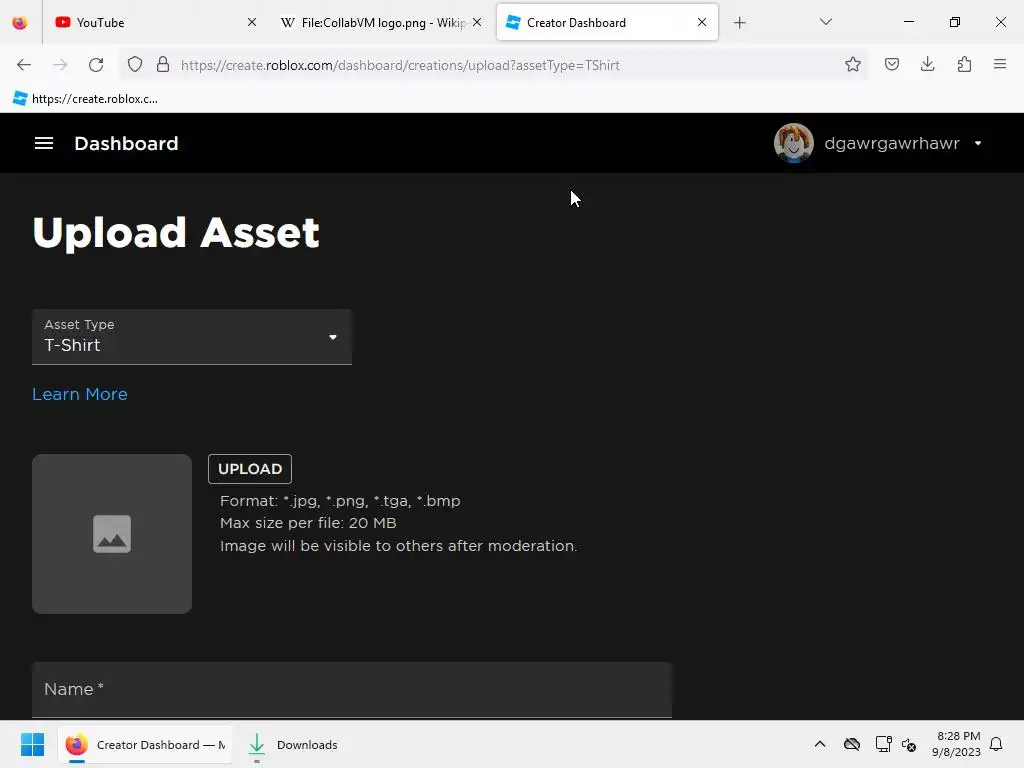This screenshot has height=768, width=1024.
Task: Click the Creator Dashboard Firefox taskbar item
Action: 145,744
